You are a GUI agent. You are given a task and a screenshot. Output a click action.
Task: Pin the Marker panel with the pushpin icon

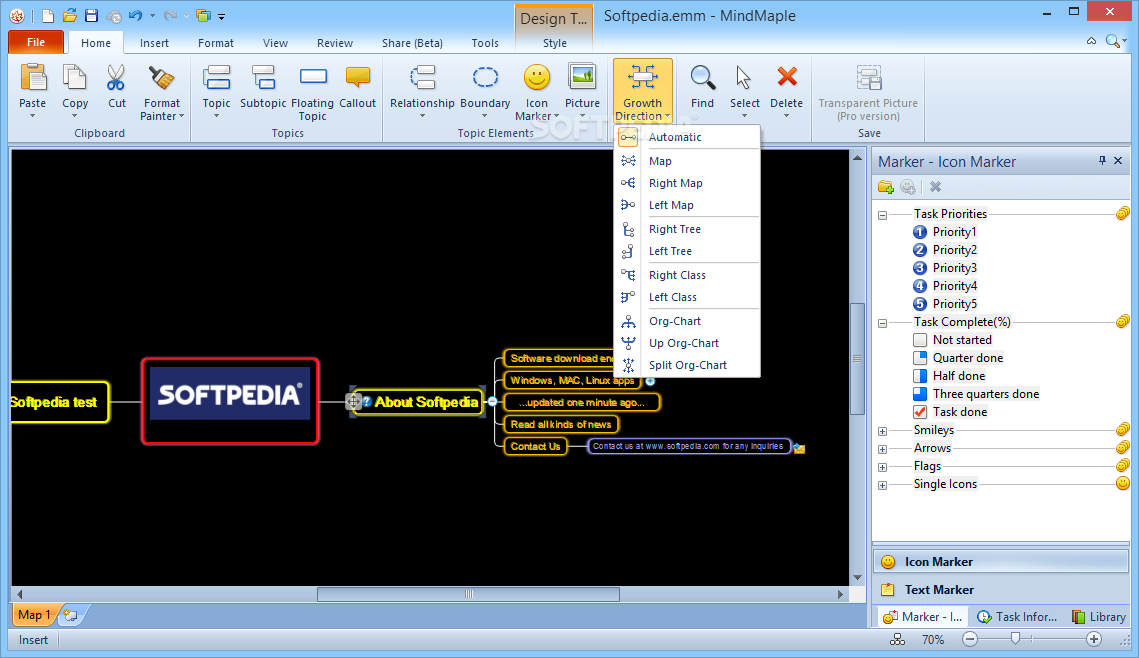(1102, 161)
